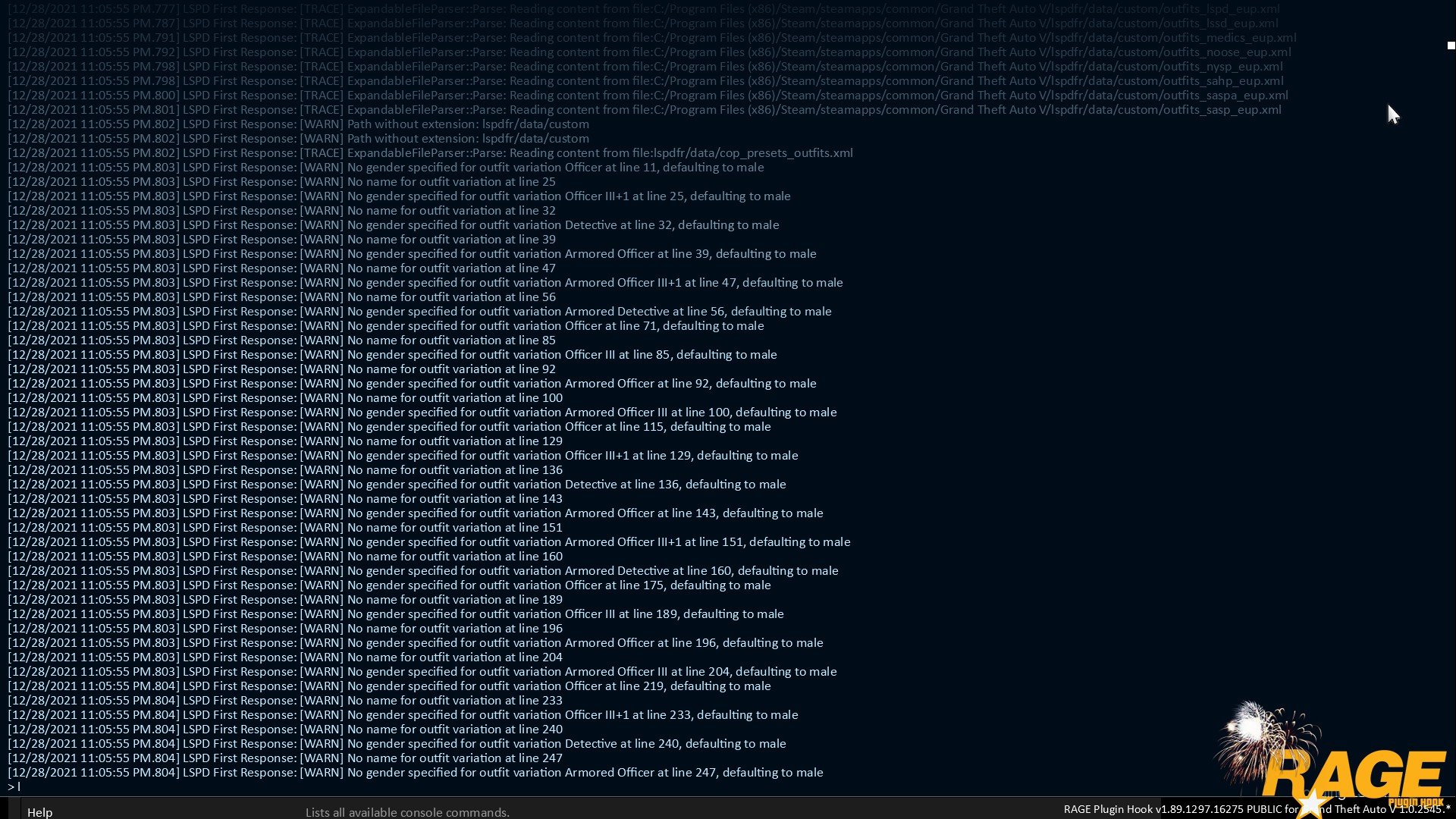Click the last warning line, Armored Officer at line 247

[x=416, y=773]
